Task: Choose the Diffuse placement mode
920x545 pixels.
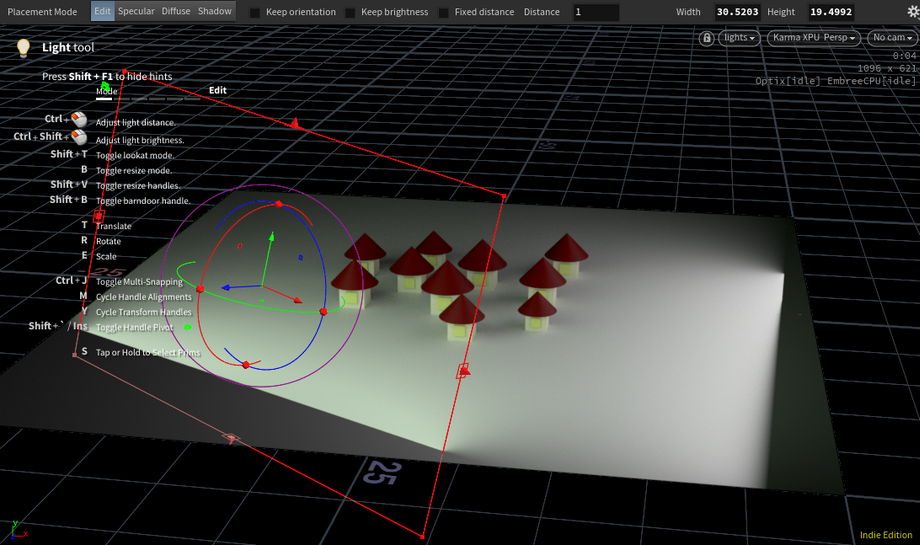Action: click(176, 11)
